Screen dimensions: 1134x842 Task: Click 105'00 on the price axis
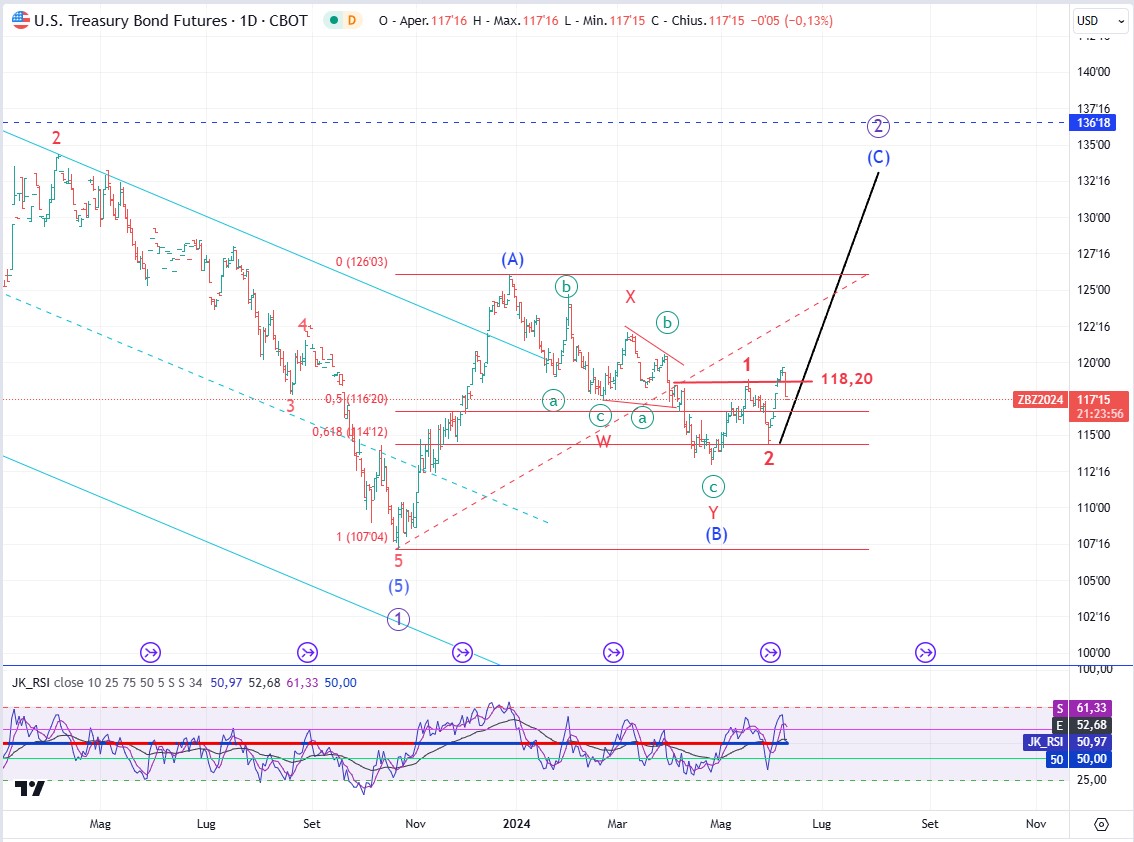(1093, 581)
